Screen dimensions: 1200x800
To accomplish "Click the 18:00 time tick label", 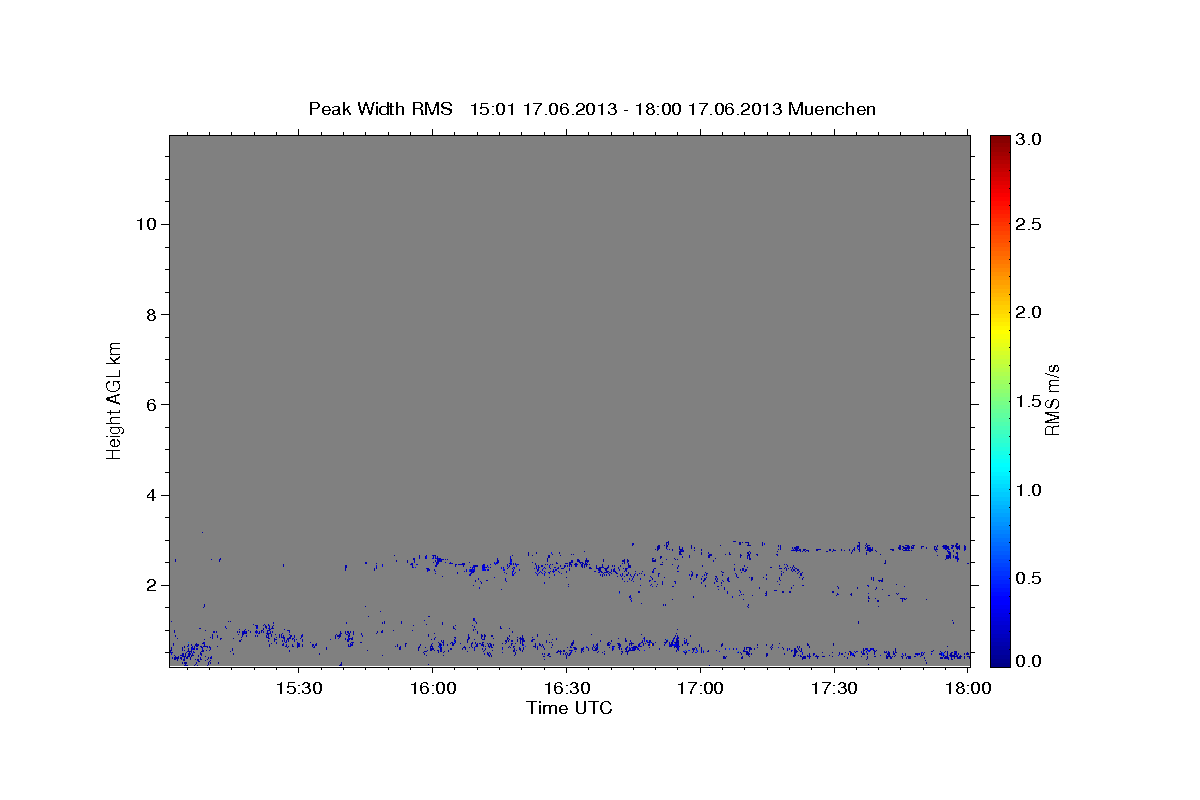I will click(967, 689).
